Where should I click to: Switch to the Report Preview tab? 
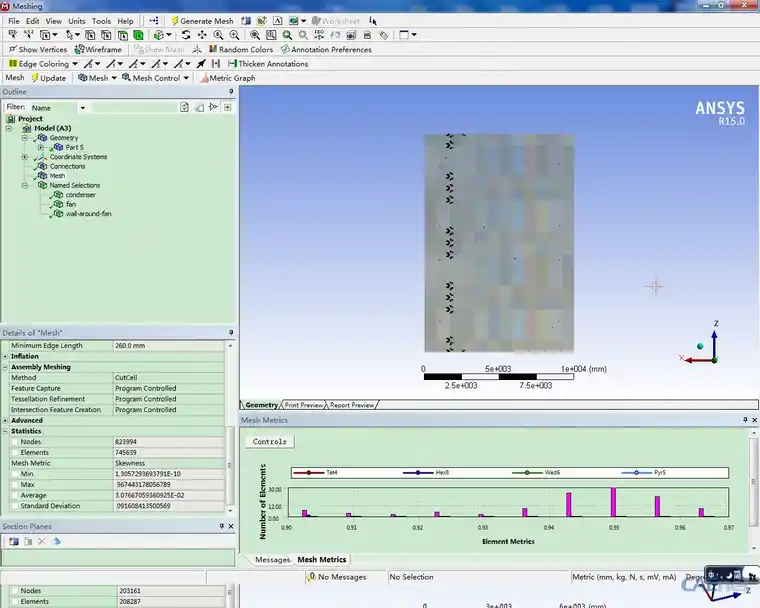pyautogui.click(x=352, y=405)
